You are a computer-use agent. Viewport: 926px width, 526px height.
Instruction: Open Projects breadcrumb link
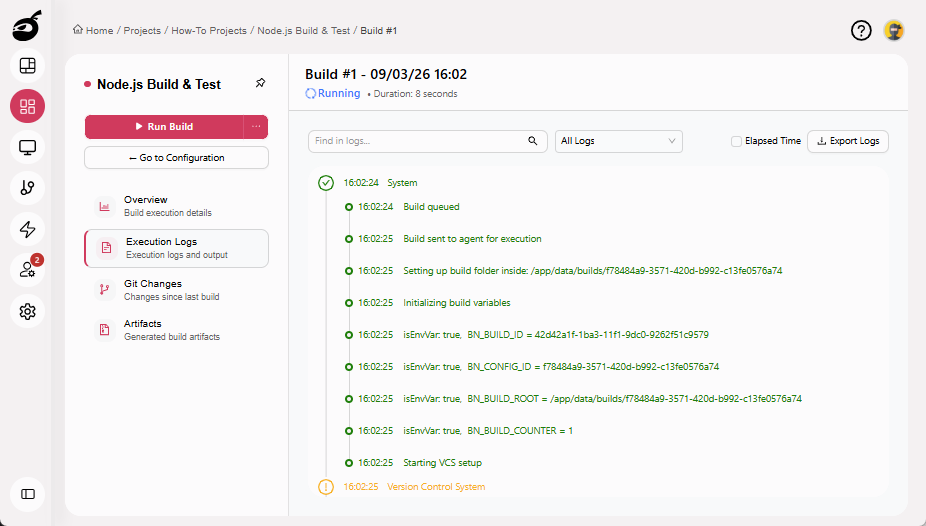[x=142, y=31]
